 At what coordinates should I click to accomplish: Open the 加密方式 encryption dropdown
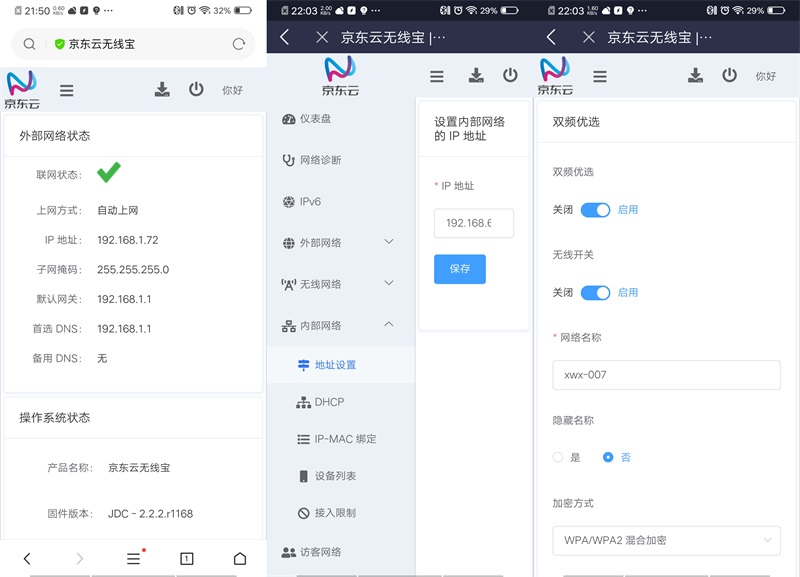pos(665,540)
